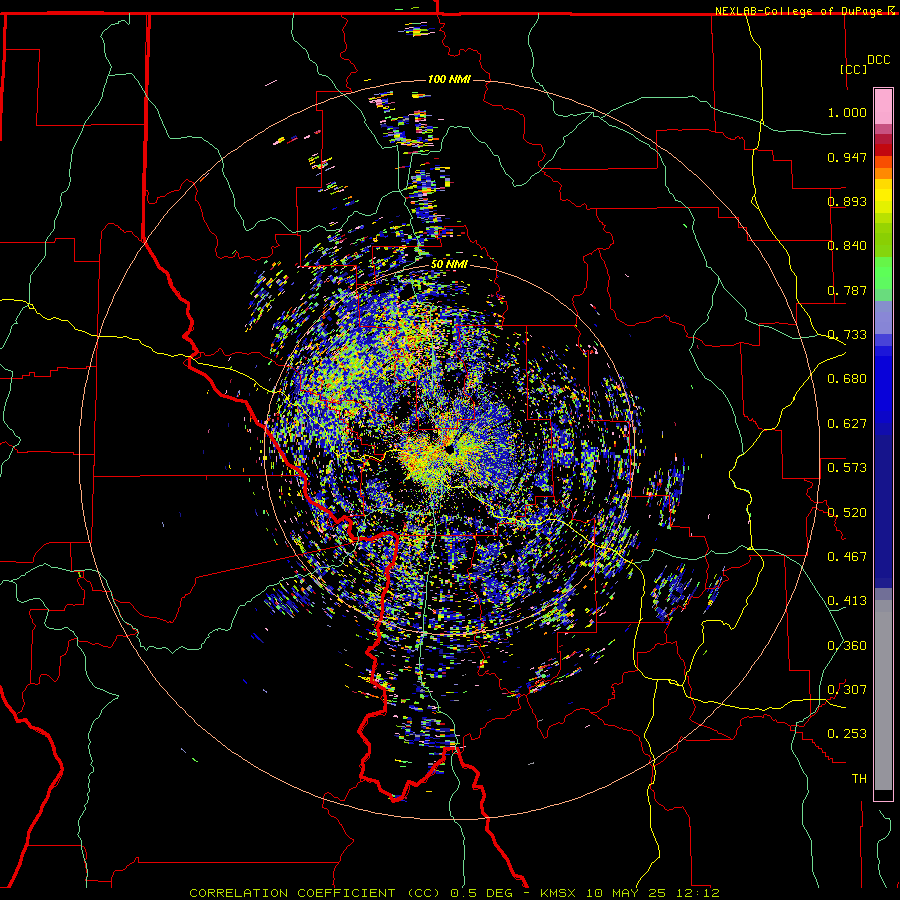Select the 0.627 legend value
This screenshot has width=900, height=900.
[x=847, y=424]
